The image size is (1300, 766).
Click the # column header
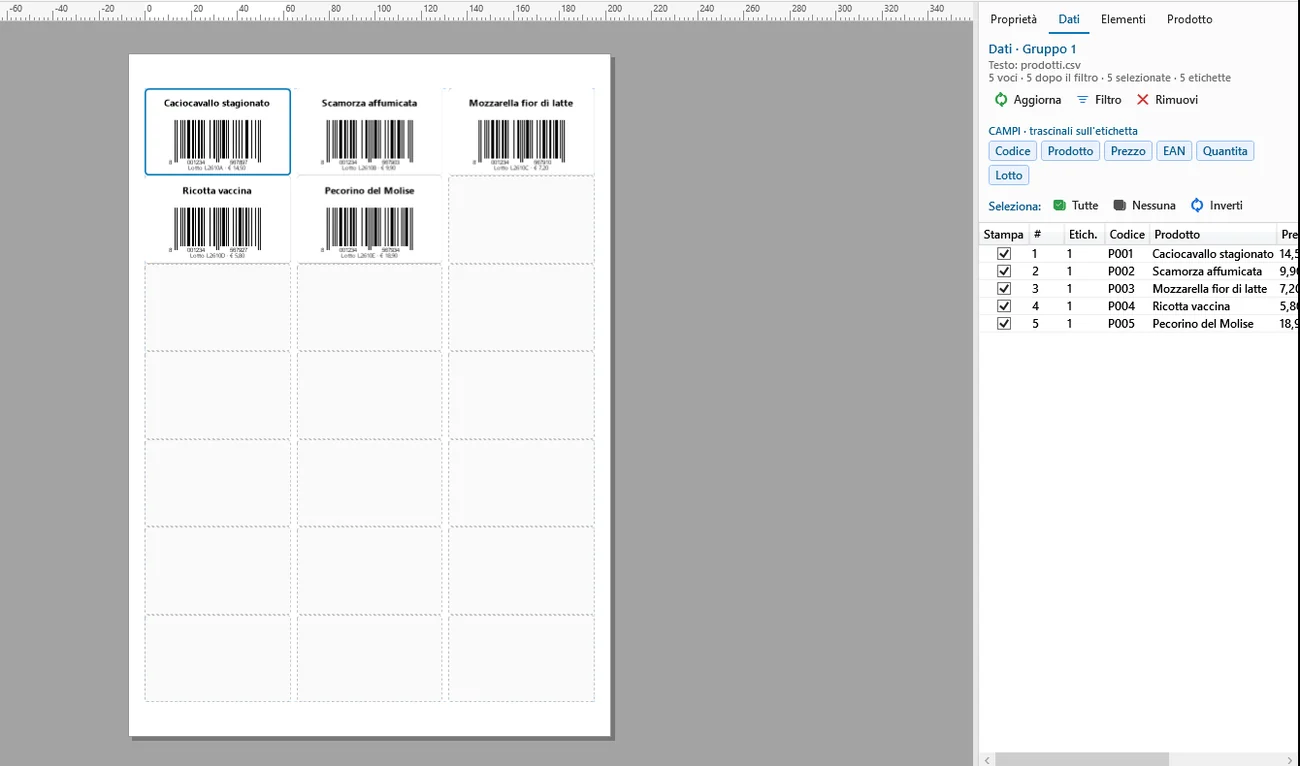click(x=1046, y=235)
